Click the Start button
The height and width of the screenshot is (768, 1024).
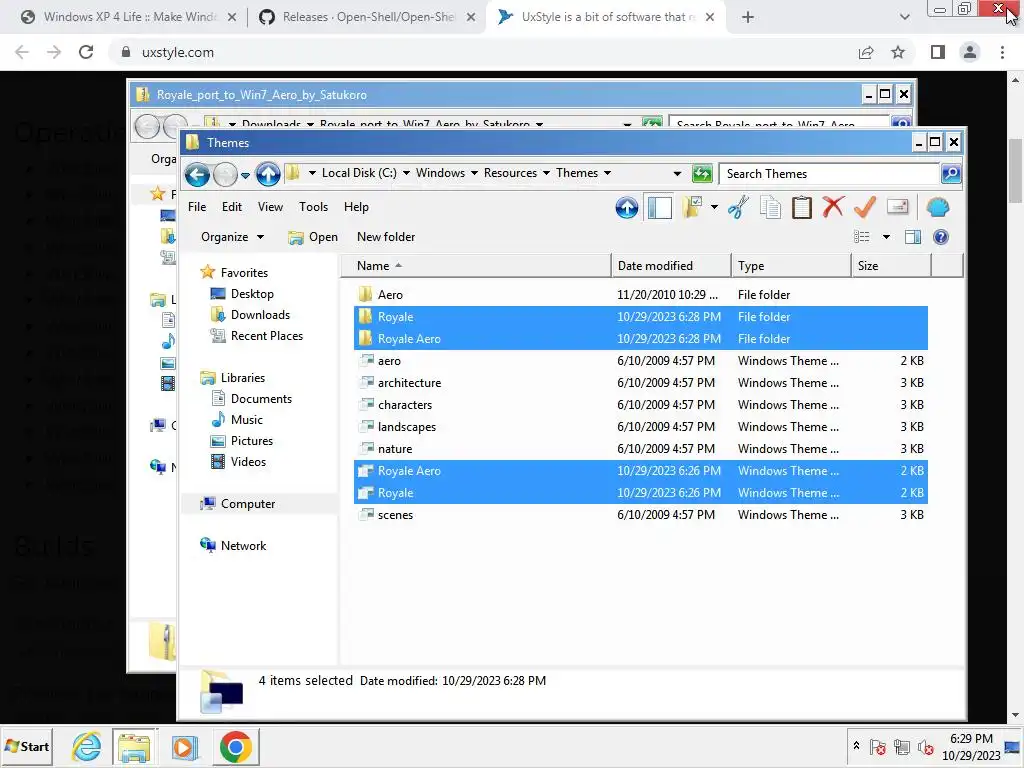point(27,746)
